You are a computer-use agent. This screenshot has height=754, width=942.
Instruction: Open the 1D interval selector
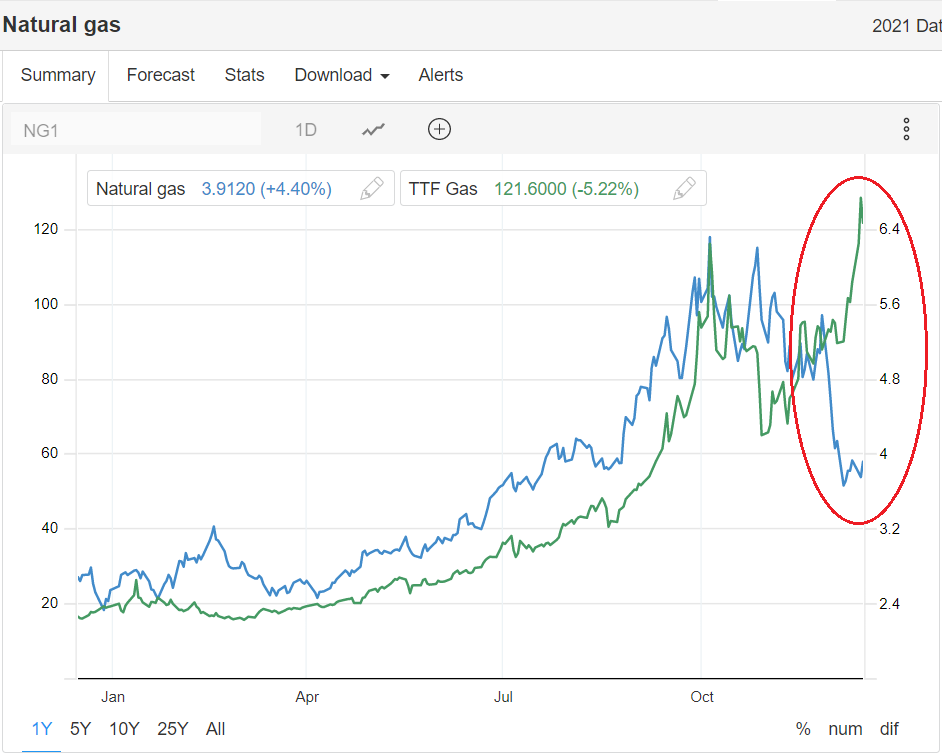point(305,129)
